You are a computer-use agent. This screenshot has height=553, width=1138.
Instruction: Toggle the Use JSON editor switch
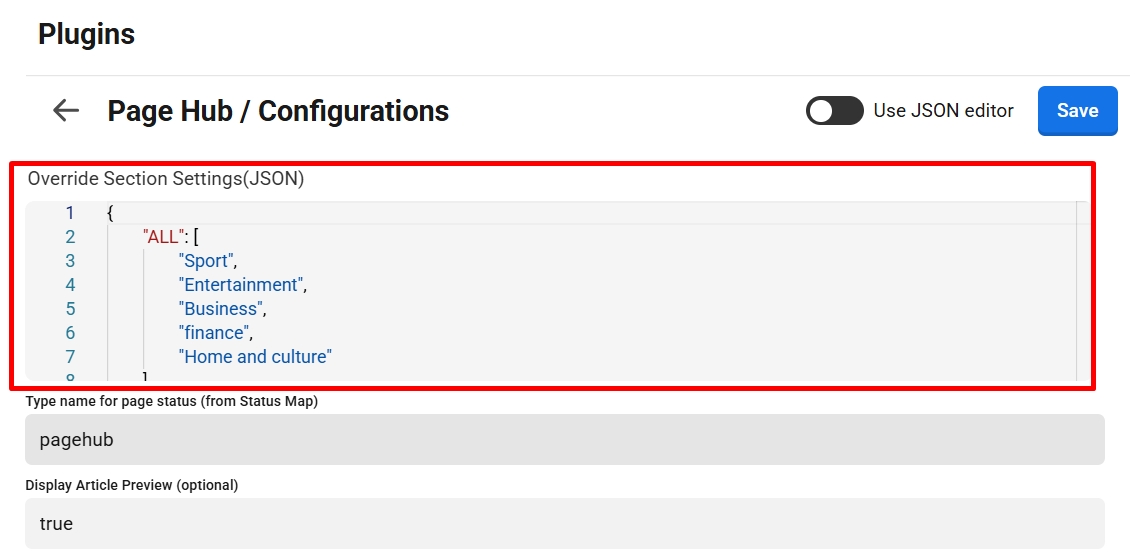click(834, 111)
